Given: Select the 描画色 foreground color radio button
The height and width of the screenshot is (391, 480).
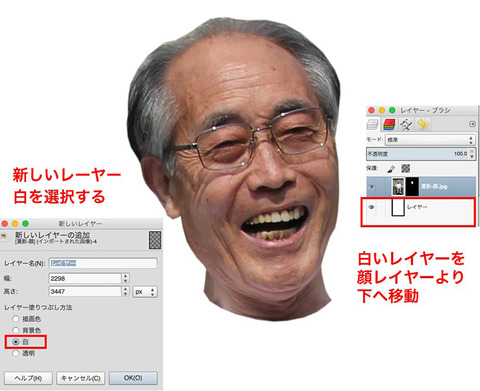Looking at the screenshot, I should pos(15,319).
